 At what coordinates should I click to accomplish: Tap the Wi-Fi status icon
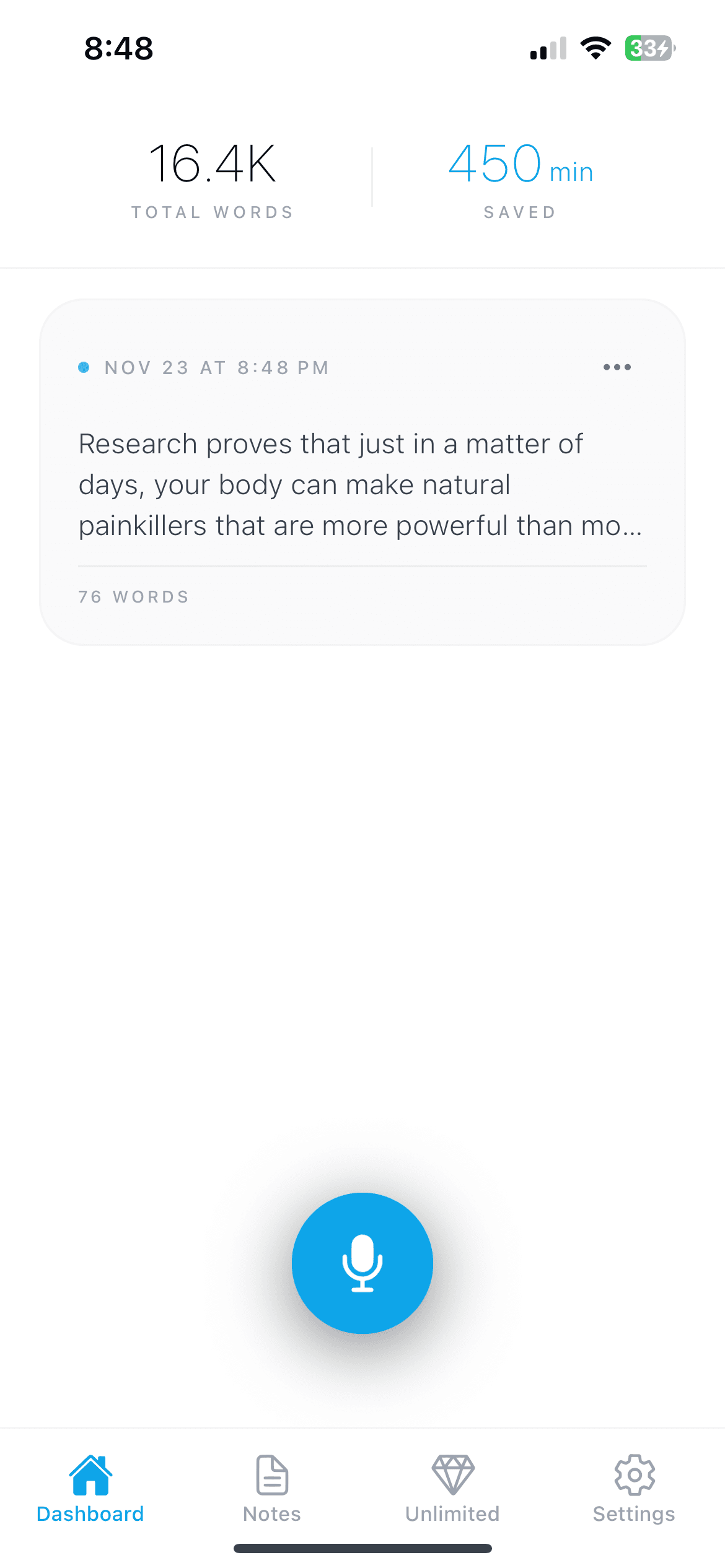click(595, 48)
